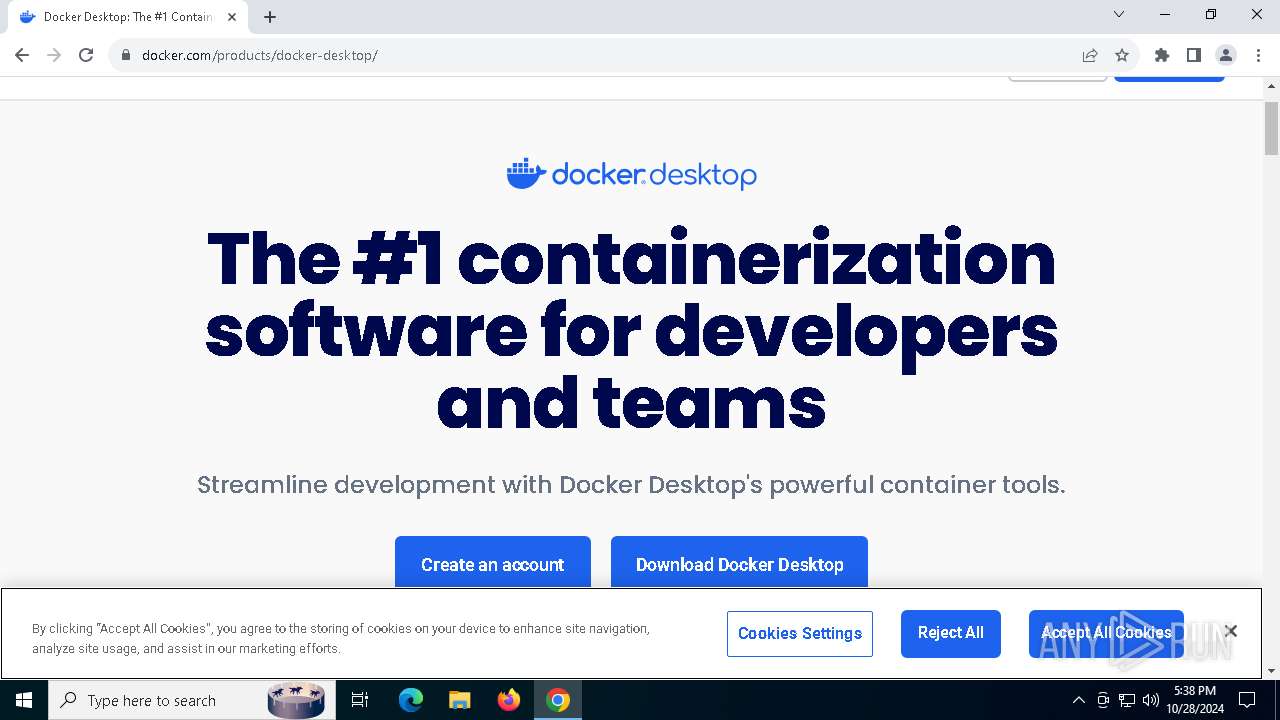Accept All Cookies
Image resolution: width=1280 pixels, height=720 pixels.
click(1106, 633)
